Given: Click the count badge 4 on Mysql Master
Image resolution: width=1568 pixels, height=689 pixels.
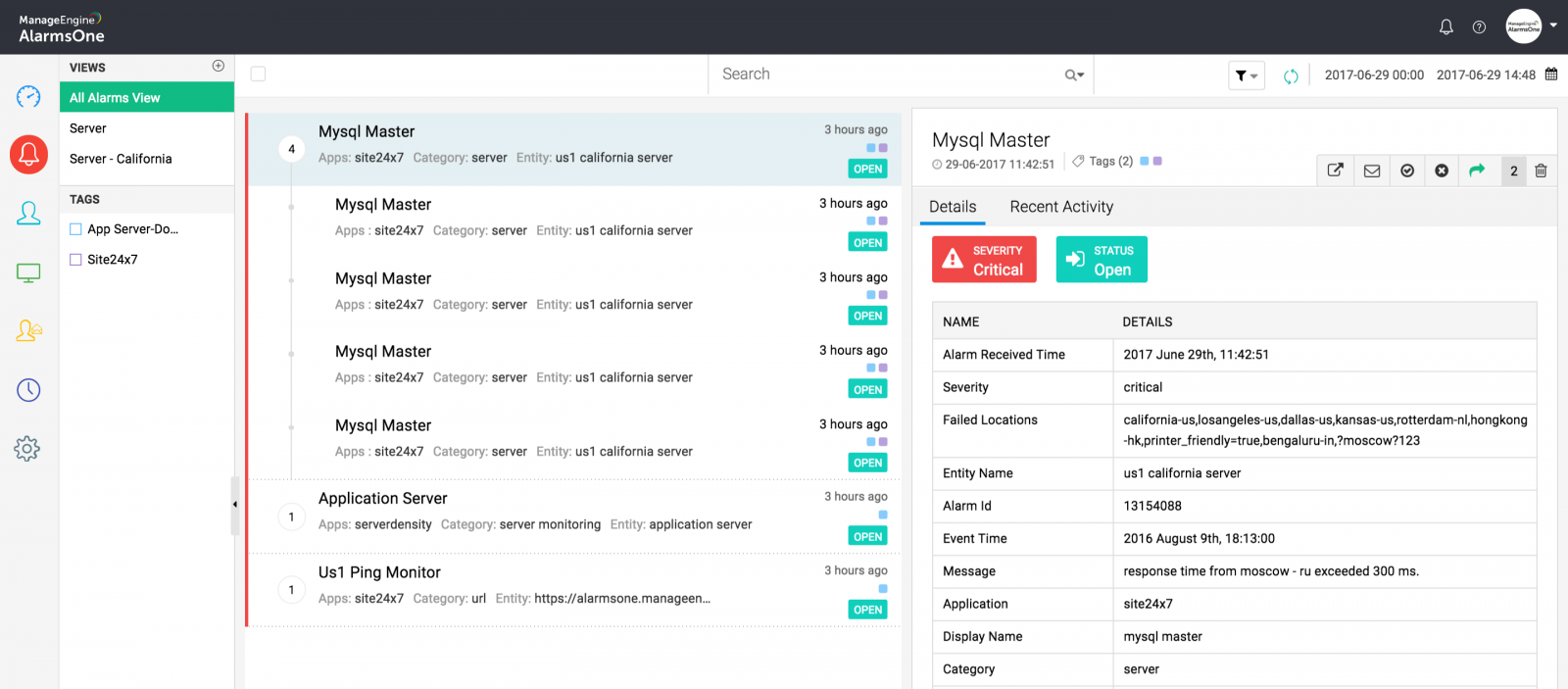Looking at the screenshot, I should 291,149.
